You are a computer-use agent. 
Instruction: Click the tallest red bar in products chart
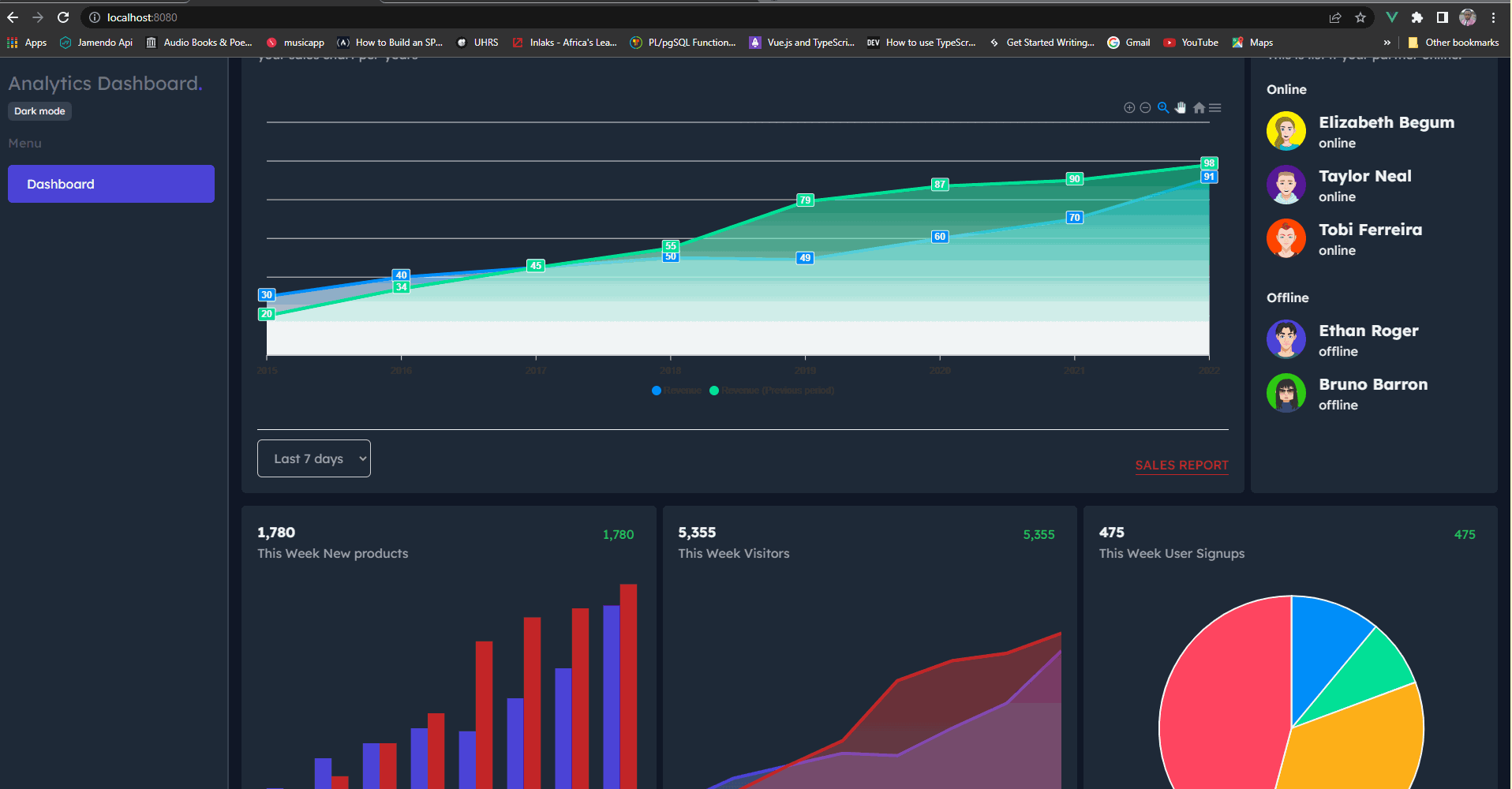(628, 686)
